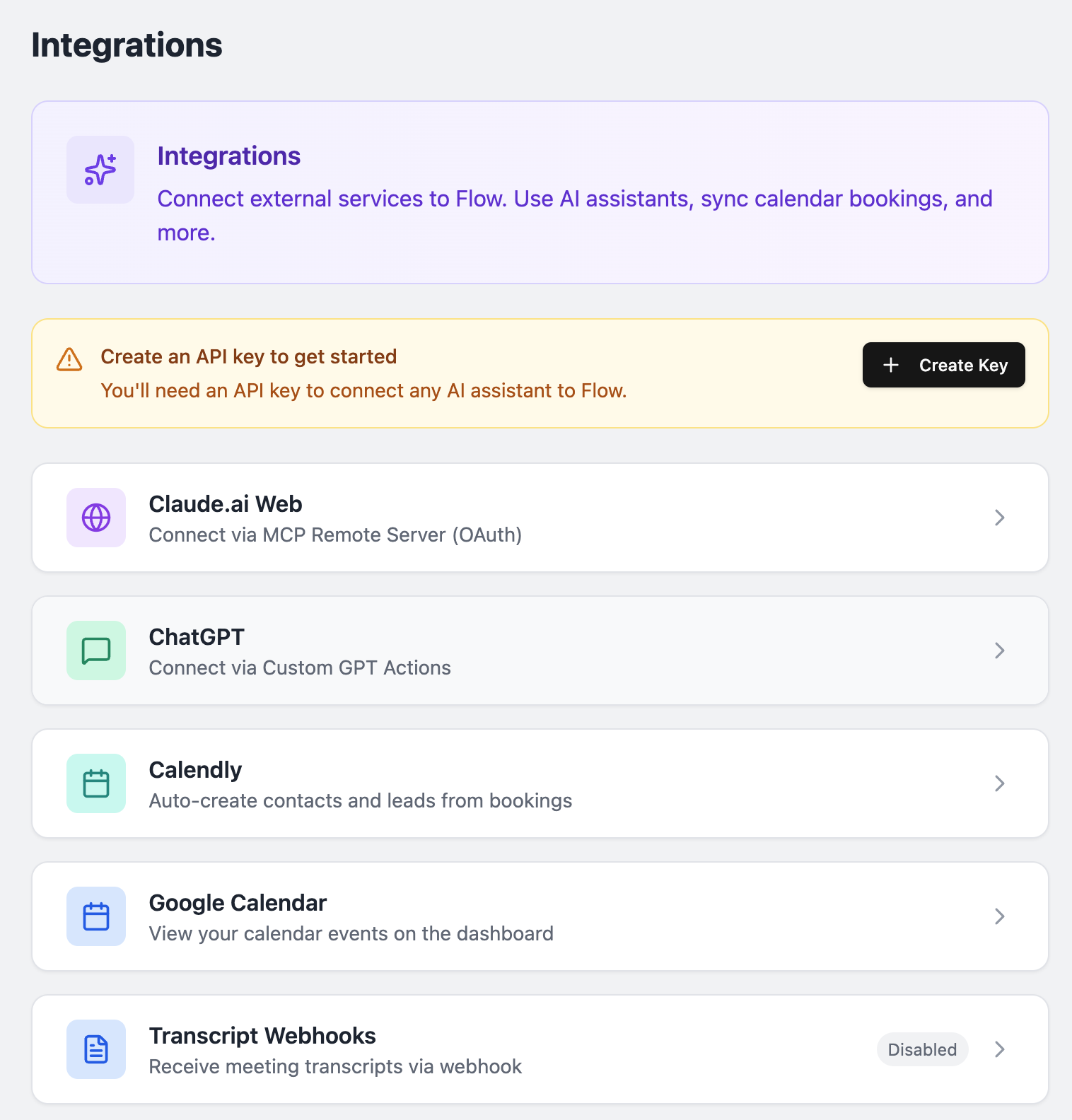This screenshot has height=1120, width=1072.
Task: Expand the Claude.ai Web integration chevron
Action: (x=998, y=518)
